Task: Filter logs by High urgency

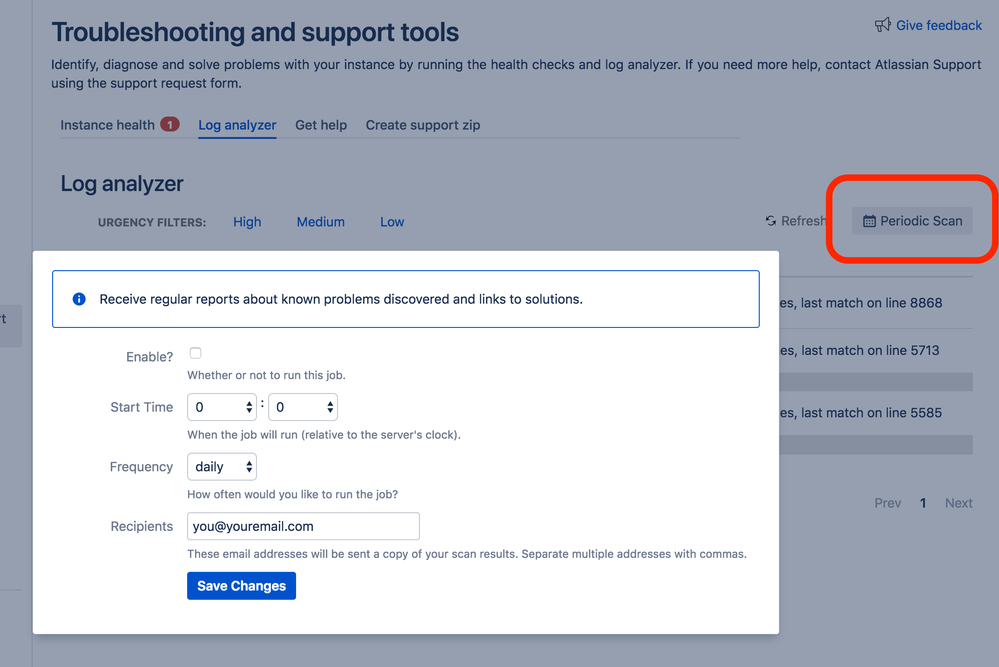Action: pyautogui.click(x=247, y=221)
